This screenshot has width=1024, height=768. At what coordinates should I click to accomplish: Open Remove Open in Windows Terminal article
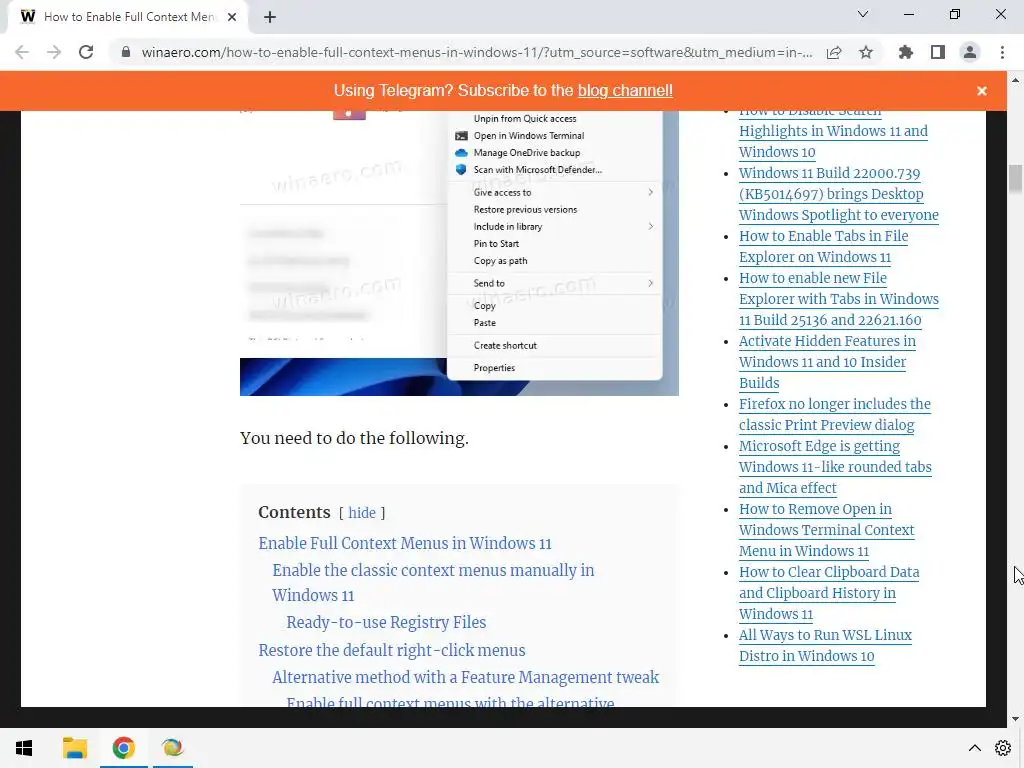point(826,530)
